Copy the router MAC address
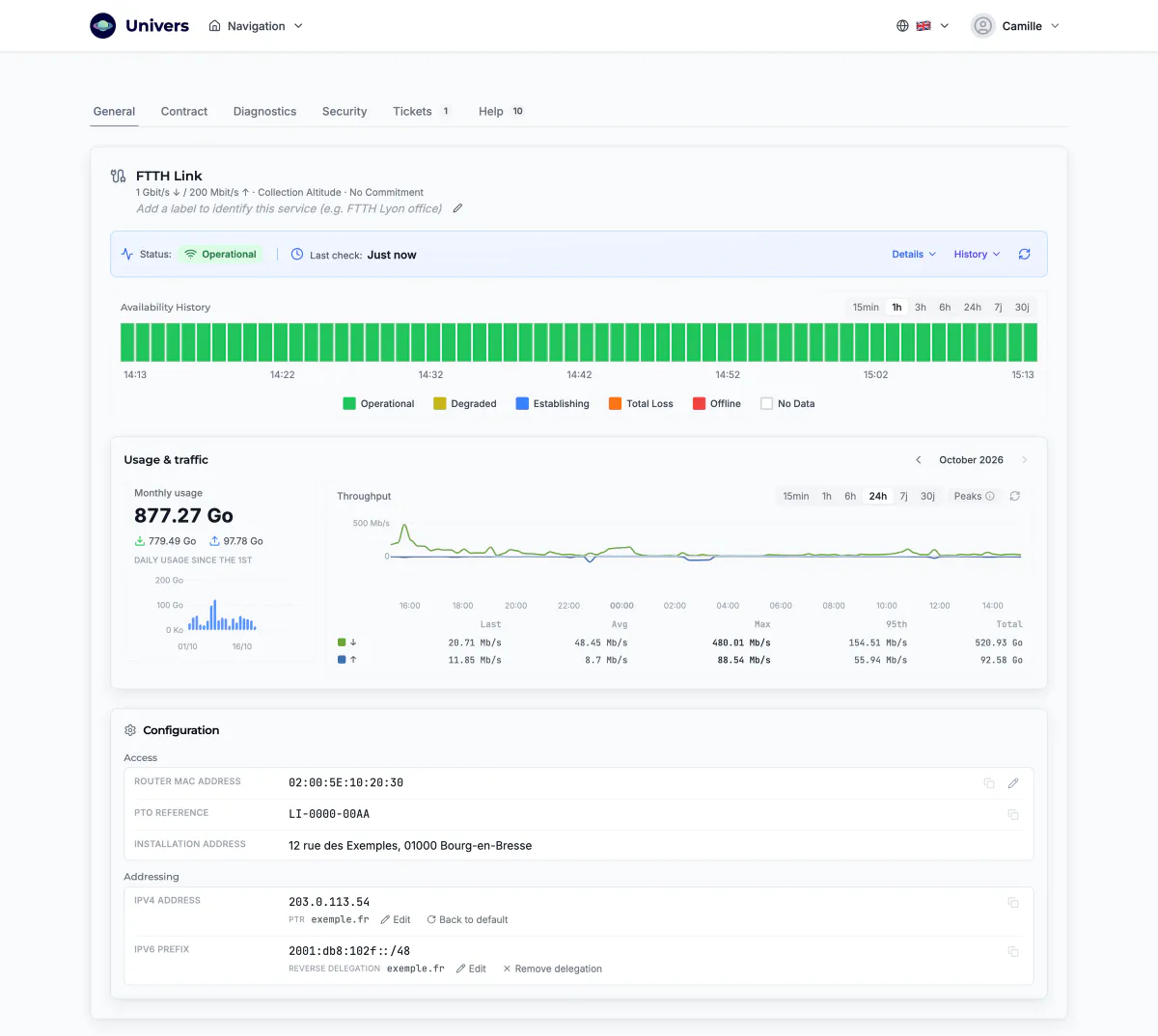The width and height of the screenshot is (1158, 1036). [989, 783]
